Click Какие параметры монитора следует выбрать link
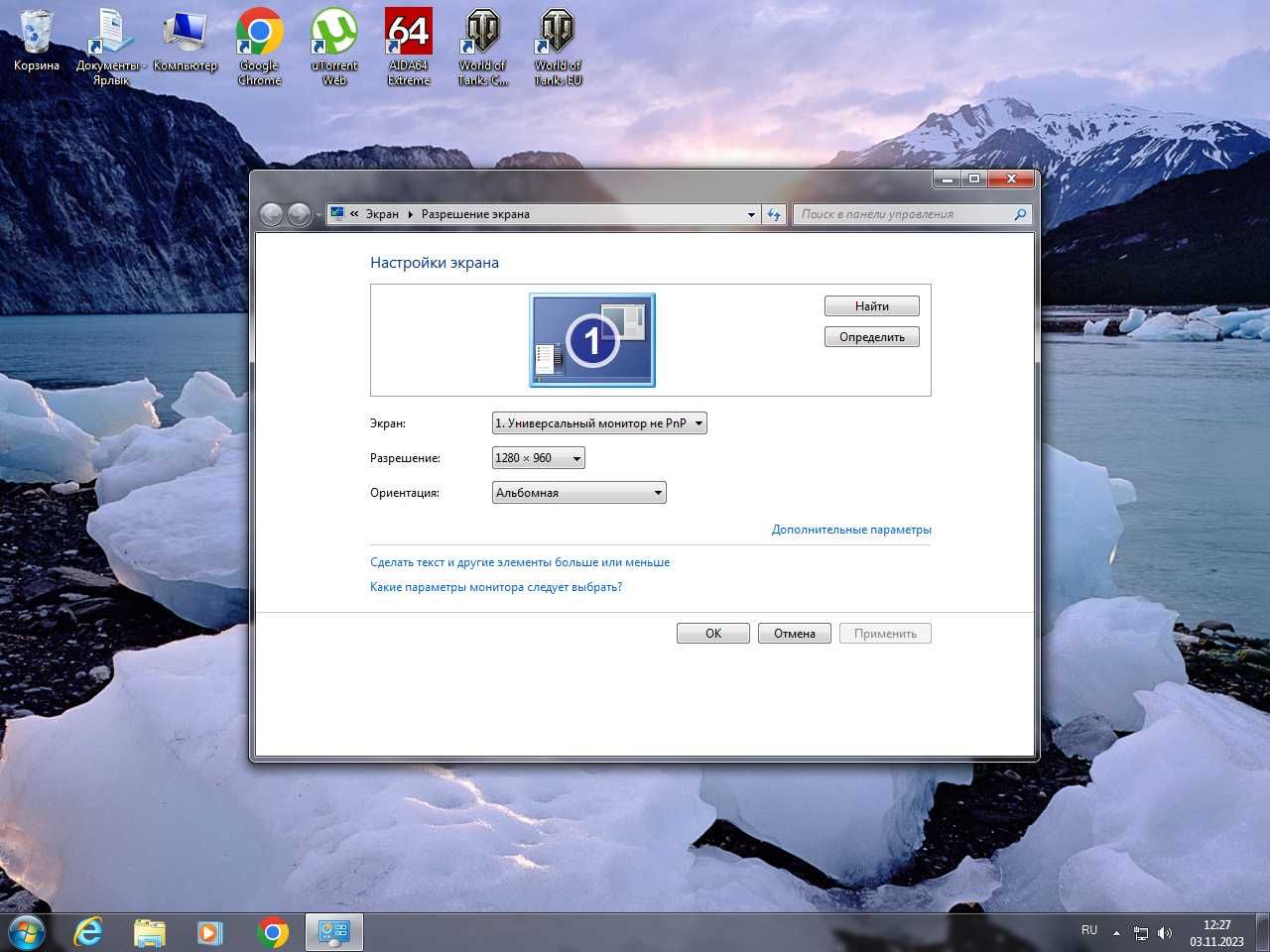This screenshot has height=952, width=1270. 496,587
